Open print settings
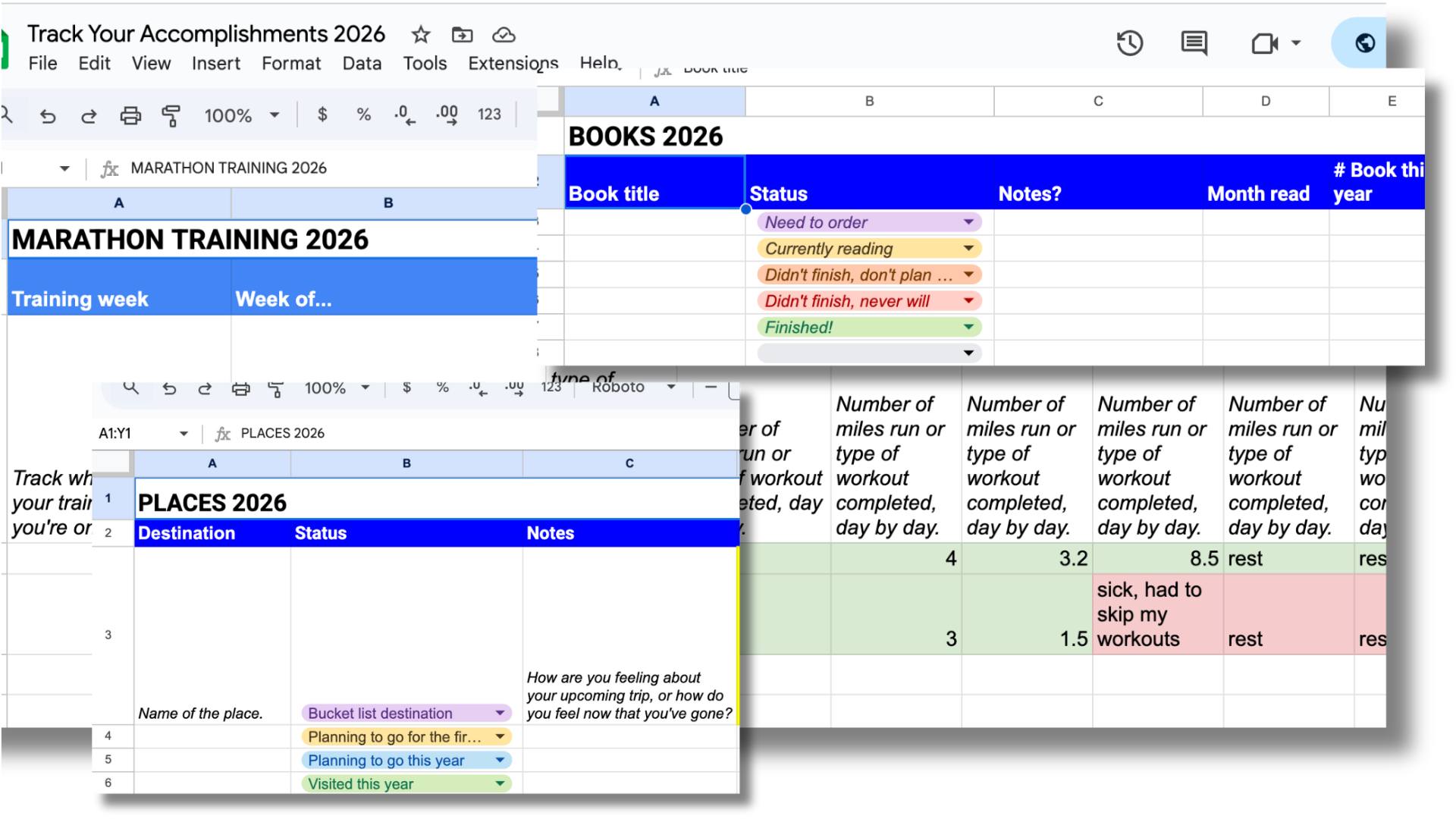This screenshot has width=1456, height=819. pos(130,115)
